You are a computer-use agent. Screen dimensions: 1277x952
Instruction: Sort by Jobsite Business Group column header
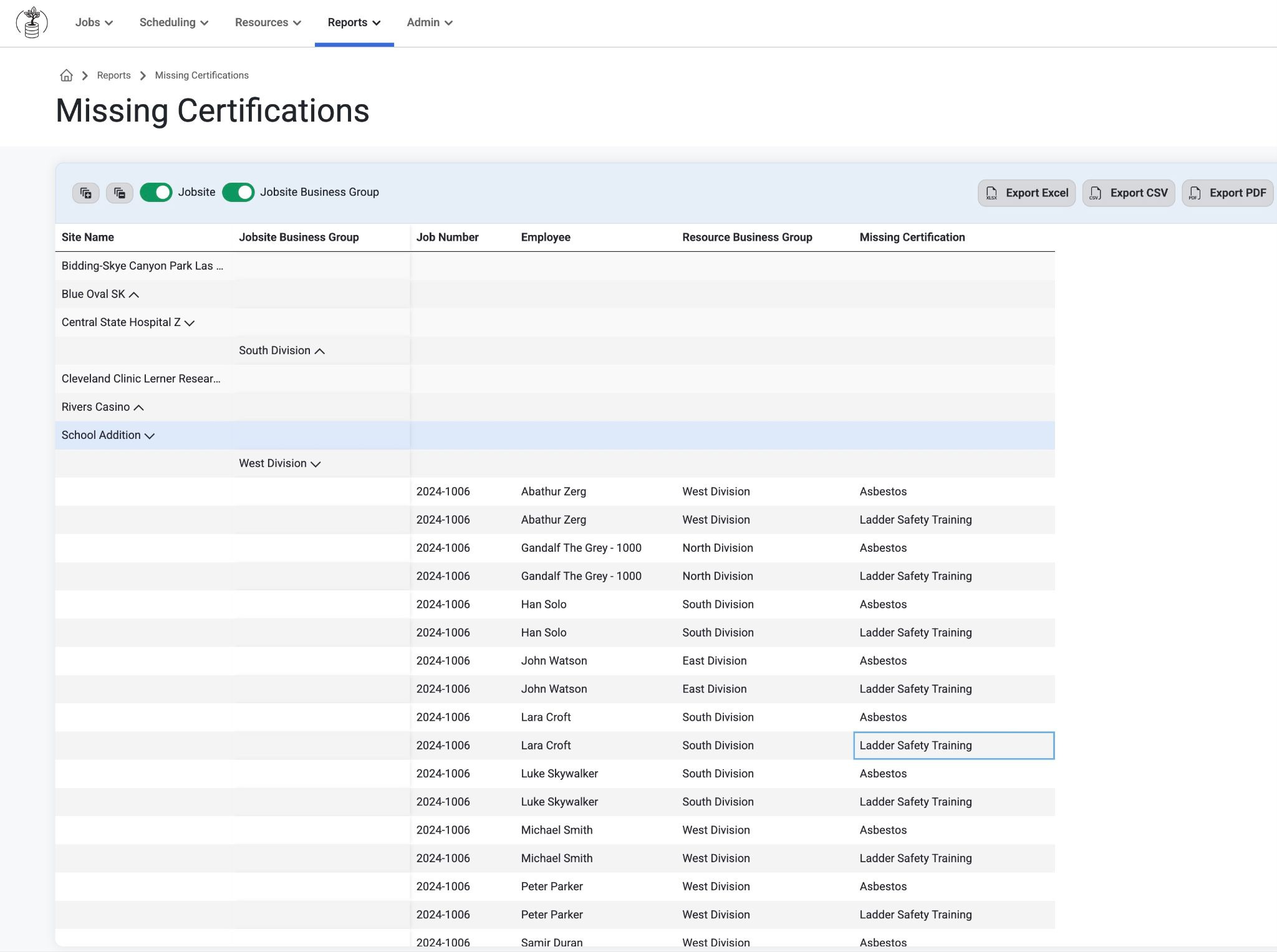coord(299,238)
